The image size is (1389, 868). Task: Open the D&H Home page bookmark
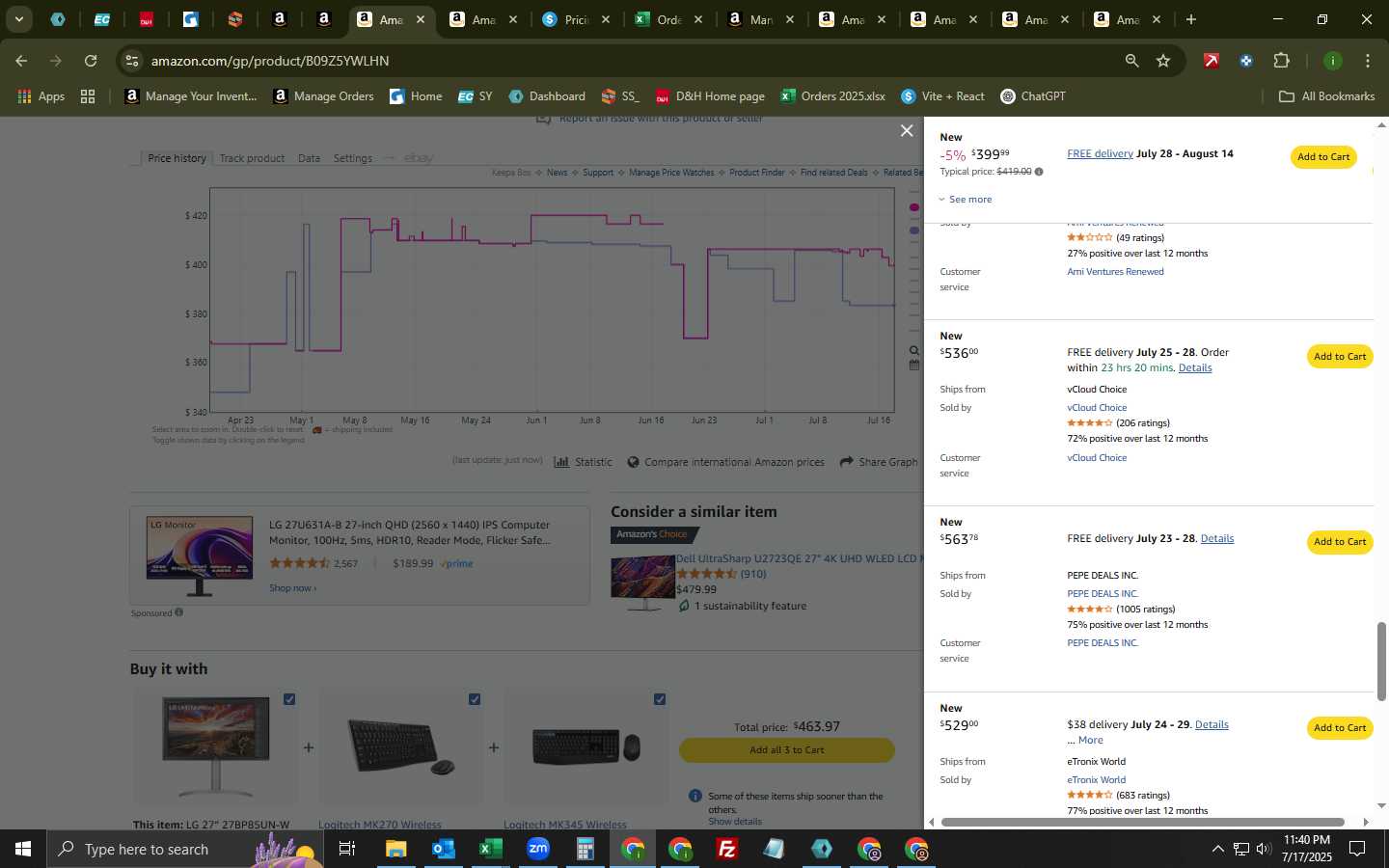711,96
